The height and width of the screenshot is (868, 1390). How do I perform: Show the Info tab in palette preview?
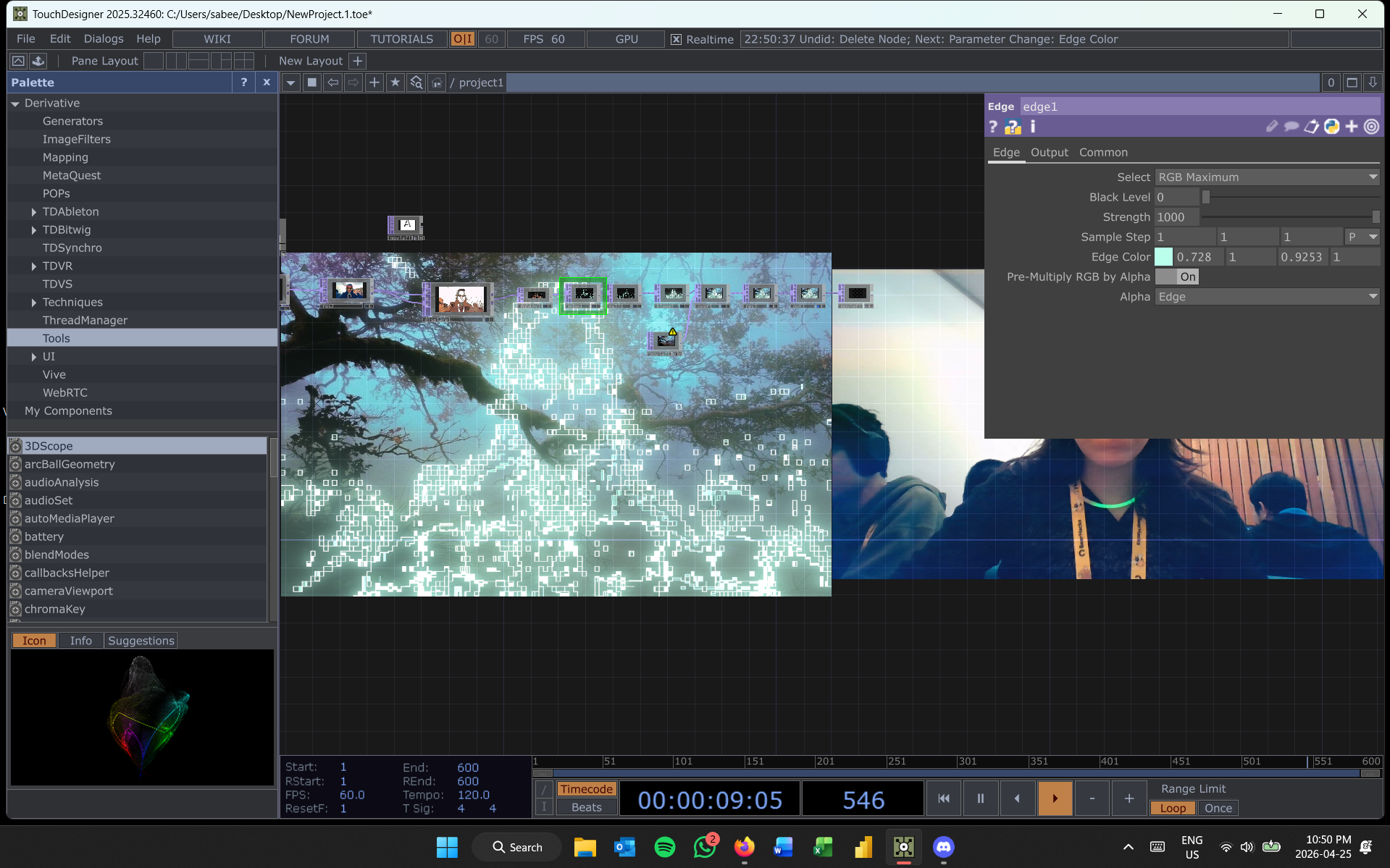point(80,641)
